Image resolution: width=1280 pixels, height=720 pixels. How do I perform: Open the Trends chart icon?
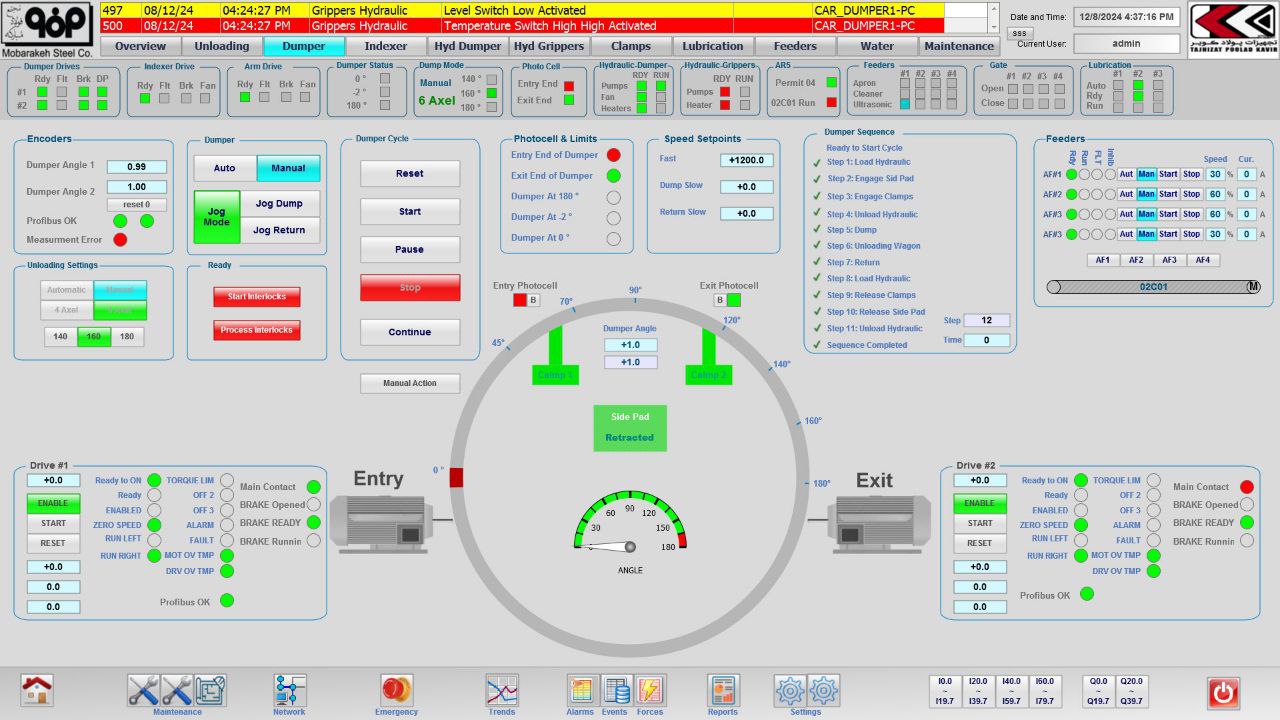pyautogui.click(x=502, y=690)
